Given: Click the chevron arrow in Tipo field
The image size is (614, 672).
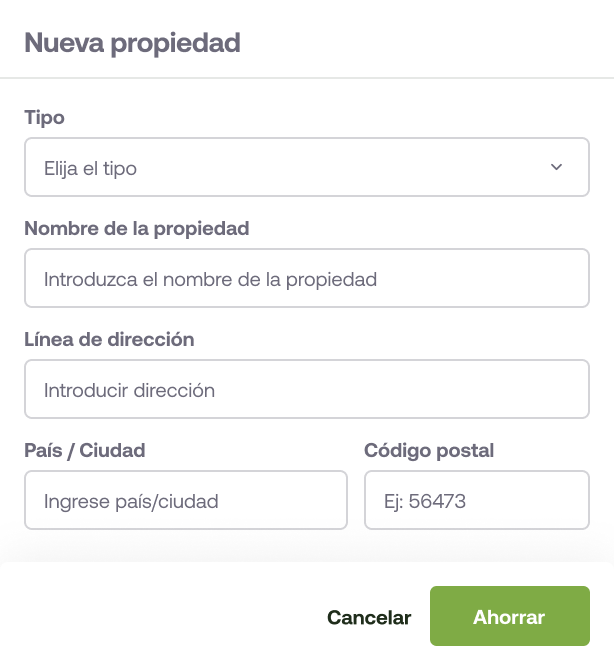Looking at the screenshot, I should (557, 167).
